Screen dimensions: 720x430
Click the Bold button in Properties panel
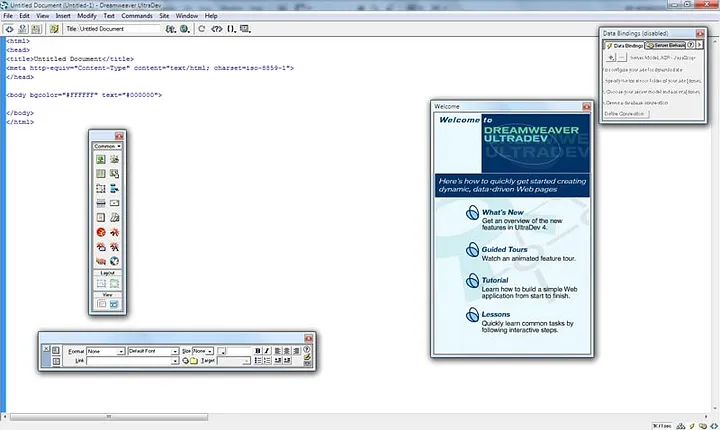tap(257, 351)
